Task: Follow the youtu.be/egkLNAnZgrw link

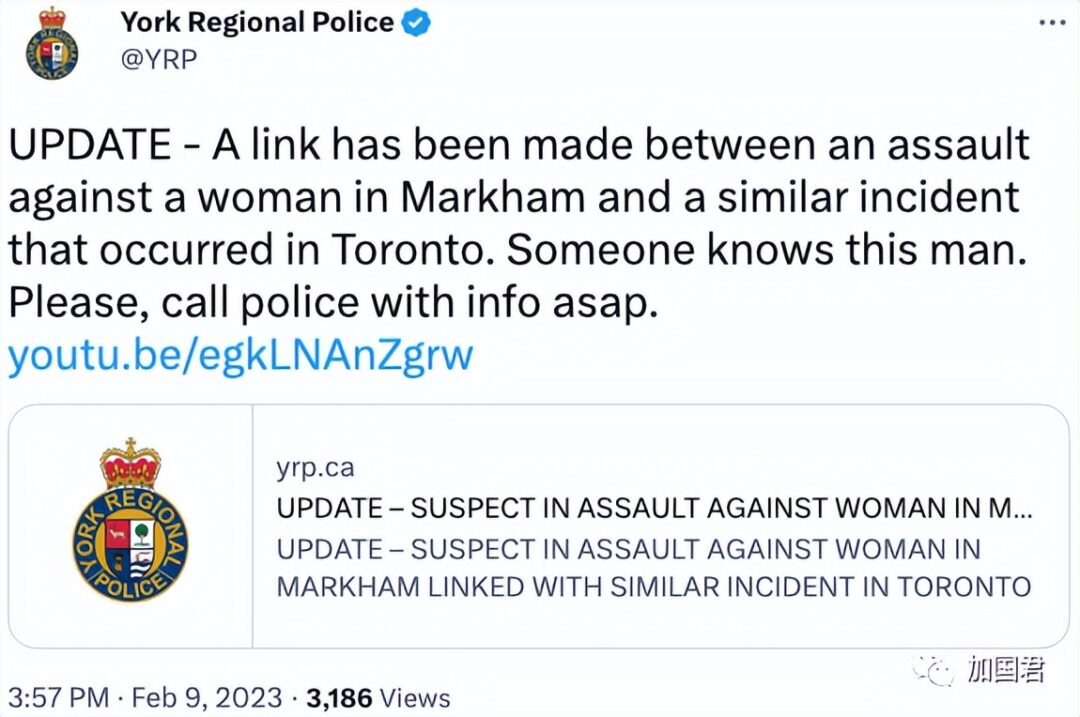Action: 240,355
